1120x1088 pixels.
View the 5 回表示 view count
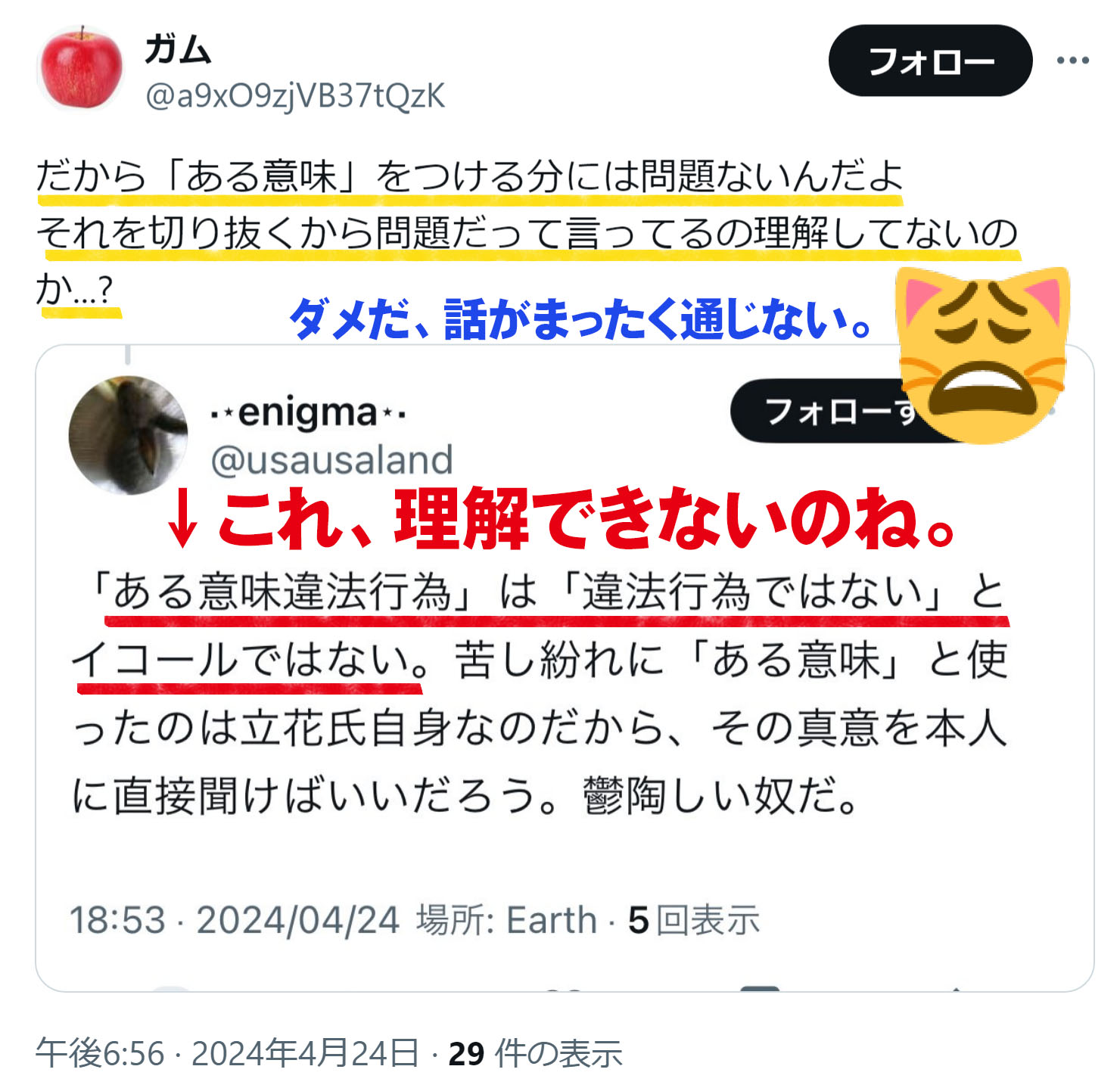(693, 920)
